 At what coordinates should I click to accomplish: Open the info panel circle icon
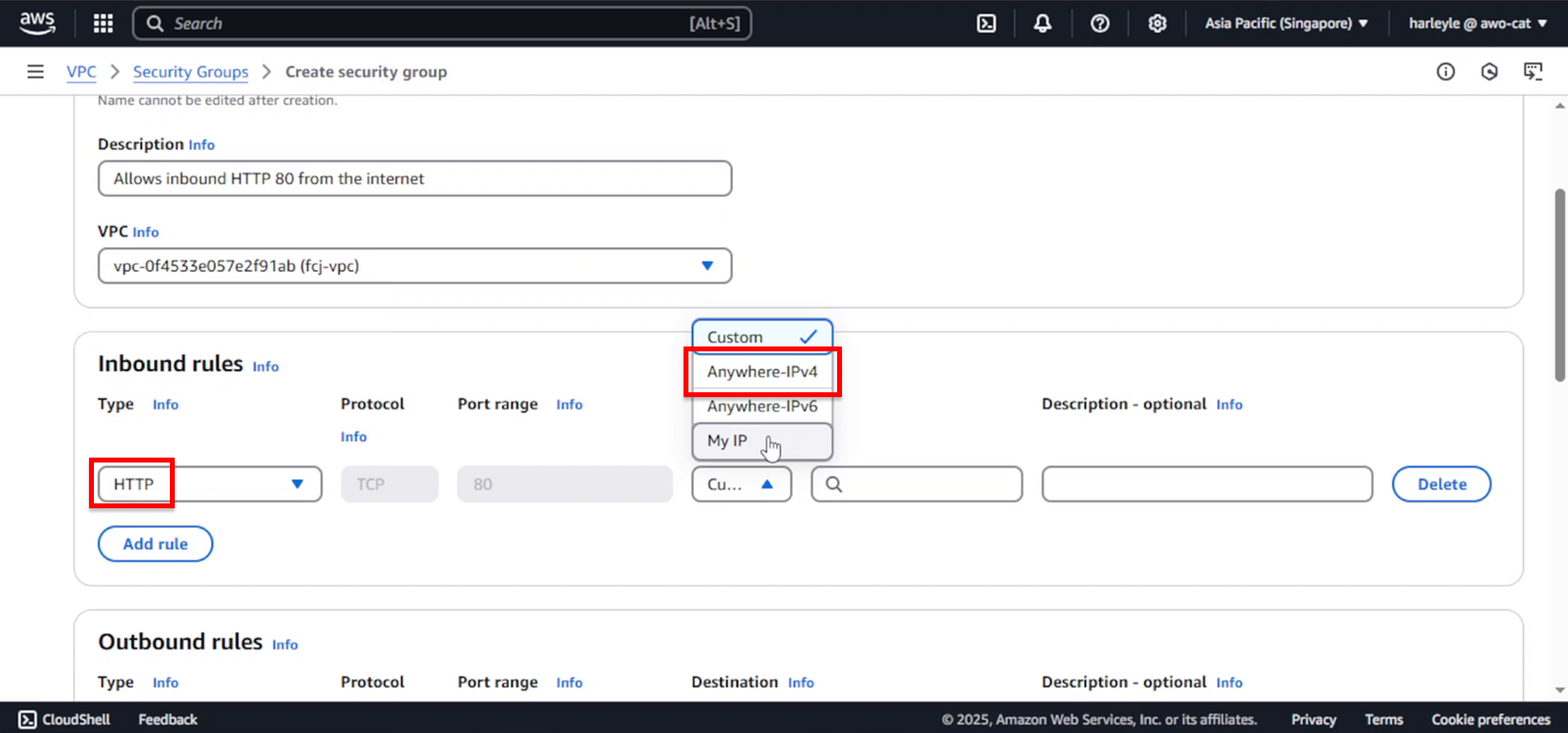[x=1445, y=72]
